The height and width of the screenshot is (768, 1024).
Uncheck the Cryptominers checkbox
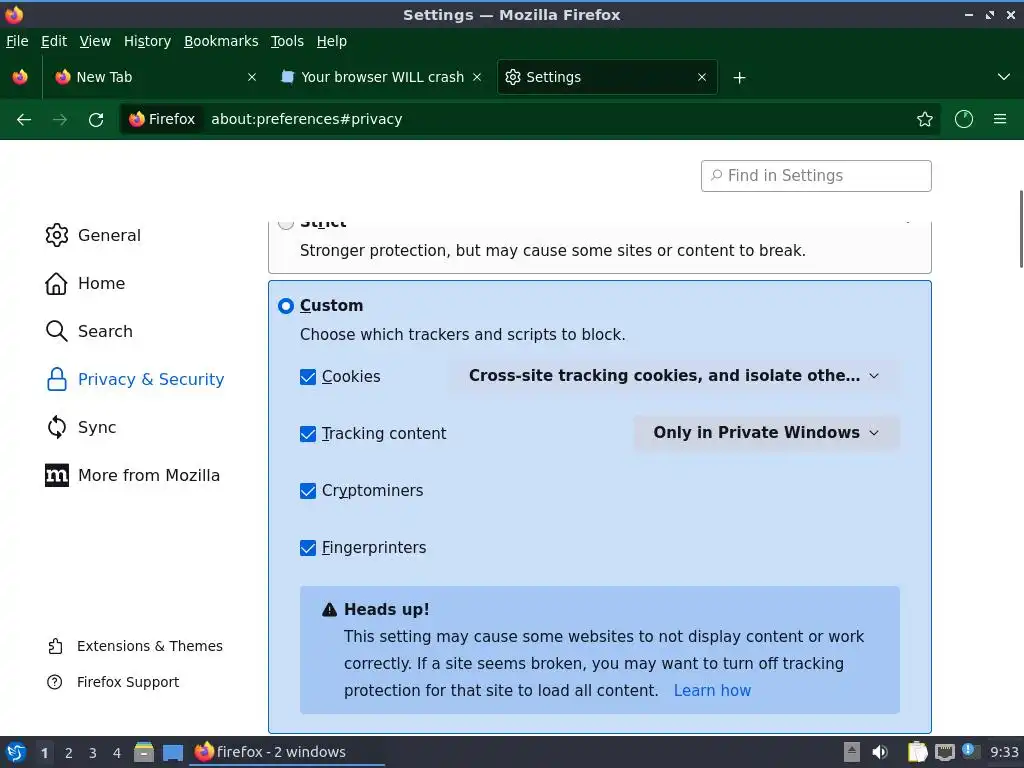click(x=308, y=490)
